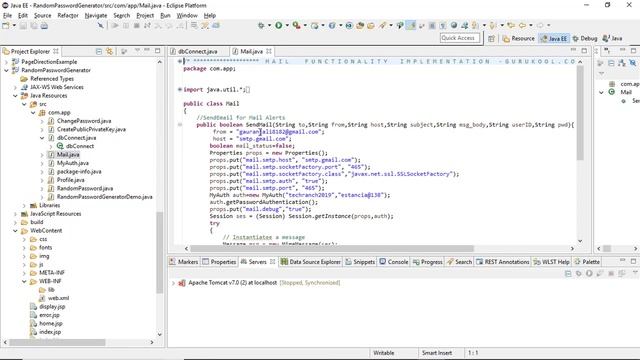
Task: Open the Palette tab
Action: 587,262
